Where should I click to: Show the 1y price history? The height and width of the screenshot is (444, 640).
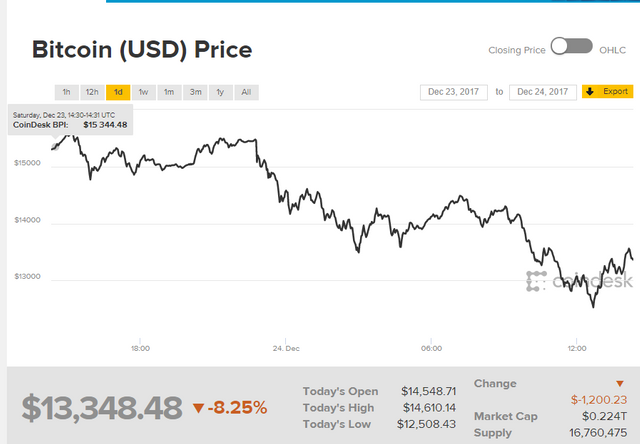(220, 92)
